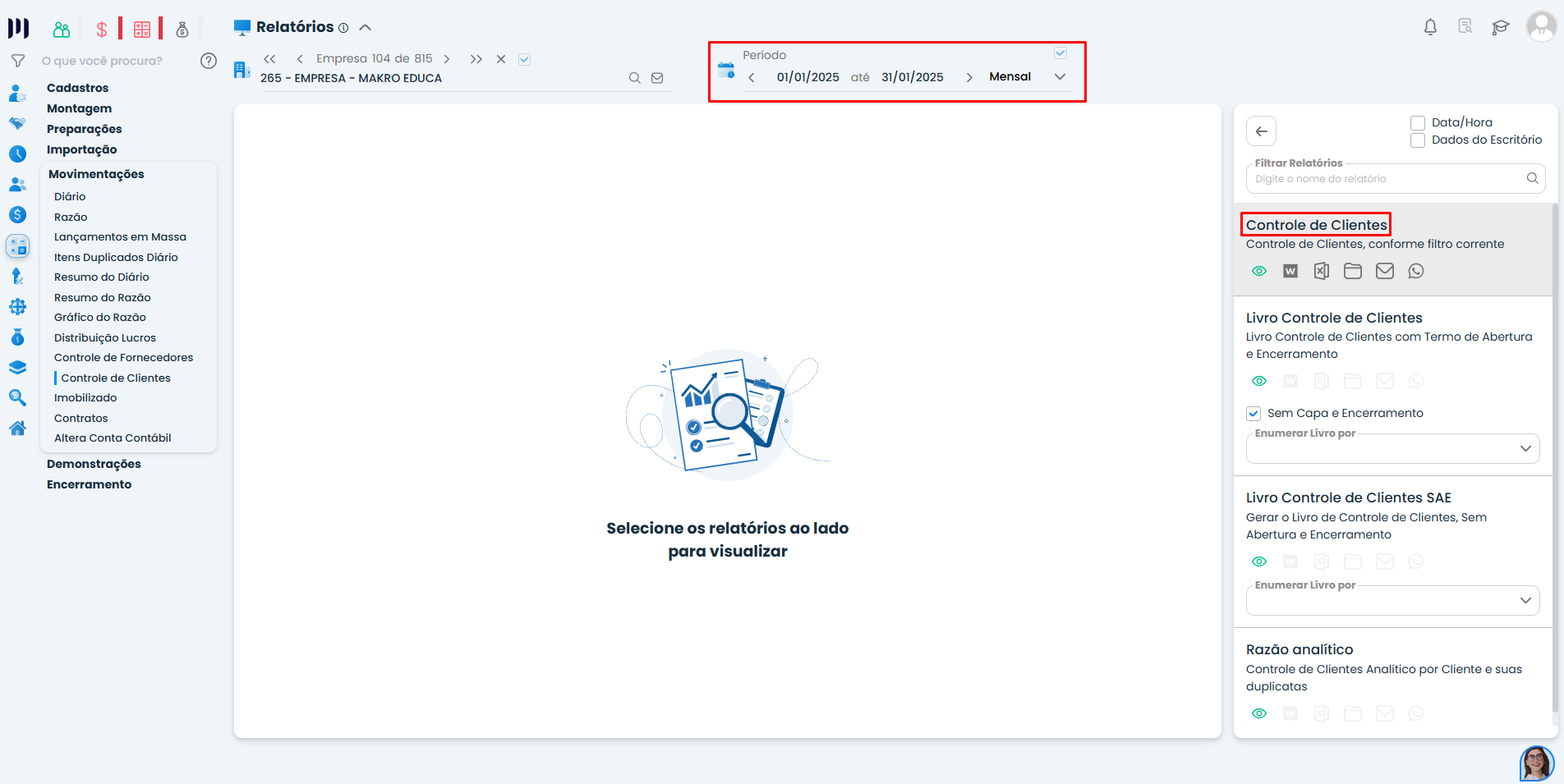
Task: Open the Montagem menu
Action: [79, 108]
